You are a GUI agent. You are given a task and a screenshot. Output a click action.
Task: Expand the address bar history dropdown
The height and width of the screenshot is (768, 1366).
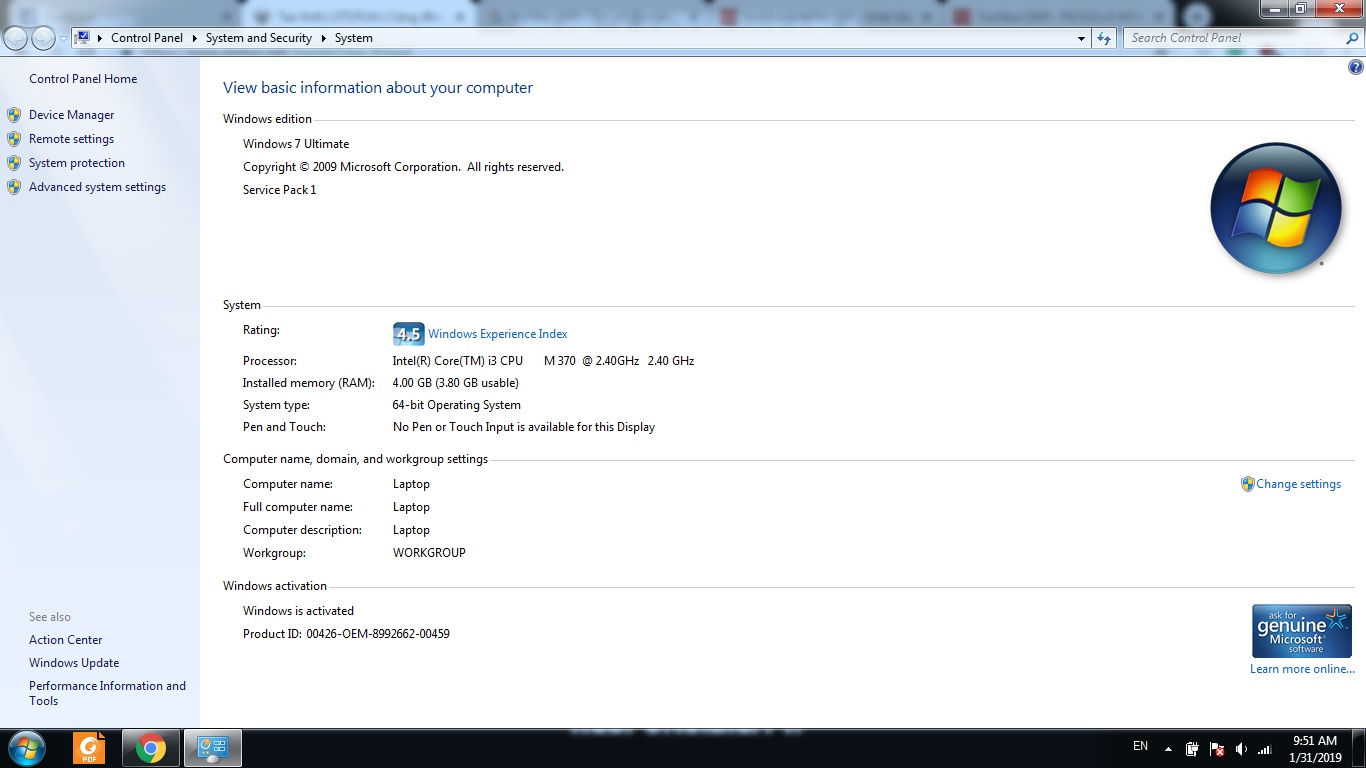click(x=1081, y=38)
